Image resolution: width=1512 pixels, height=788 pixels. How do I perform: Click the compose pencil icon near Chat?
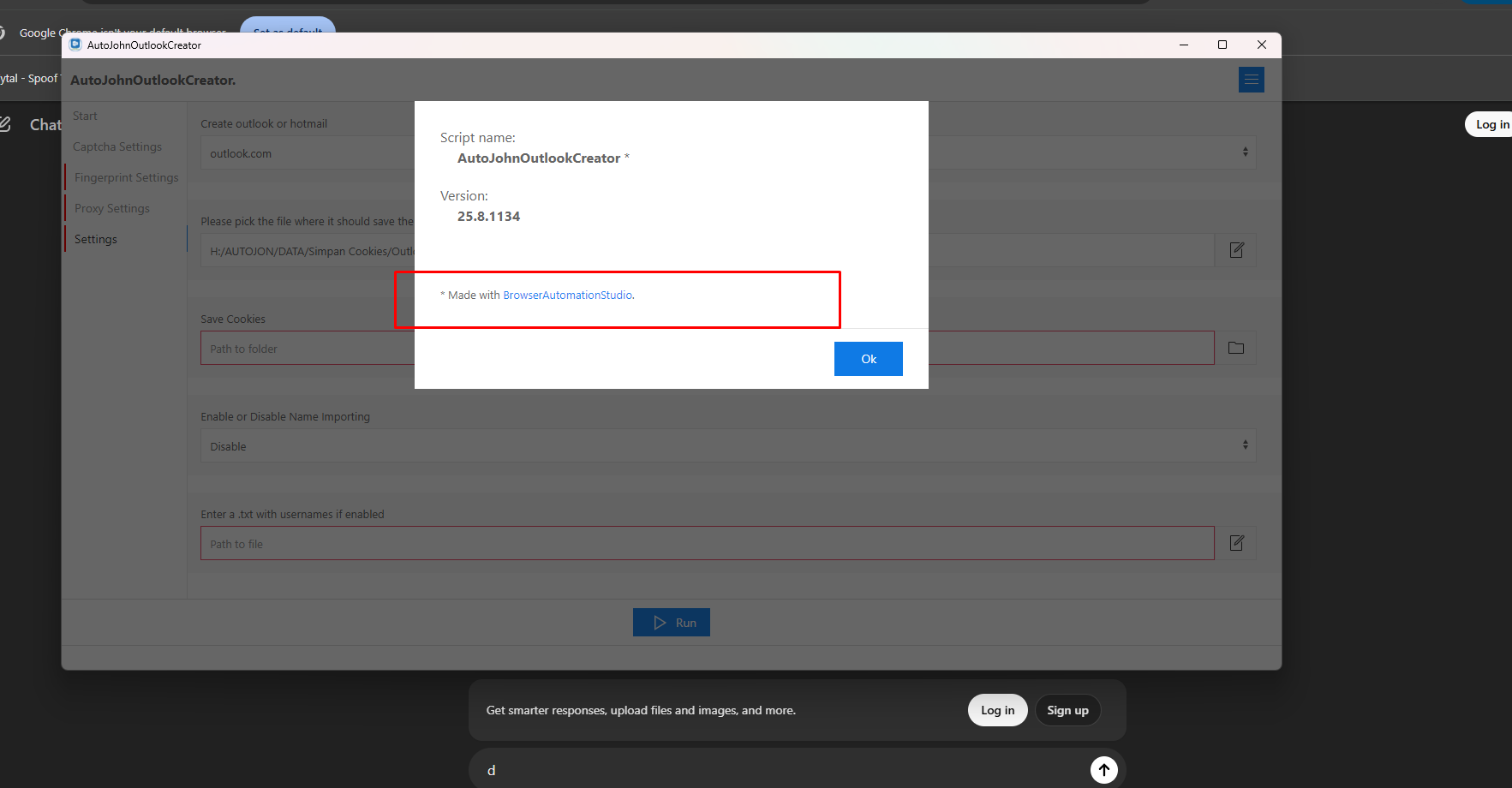pos(7,122)
